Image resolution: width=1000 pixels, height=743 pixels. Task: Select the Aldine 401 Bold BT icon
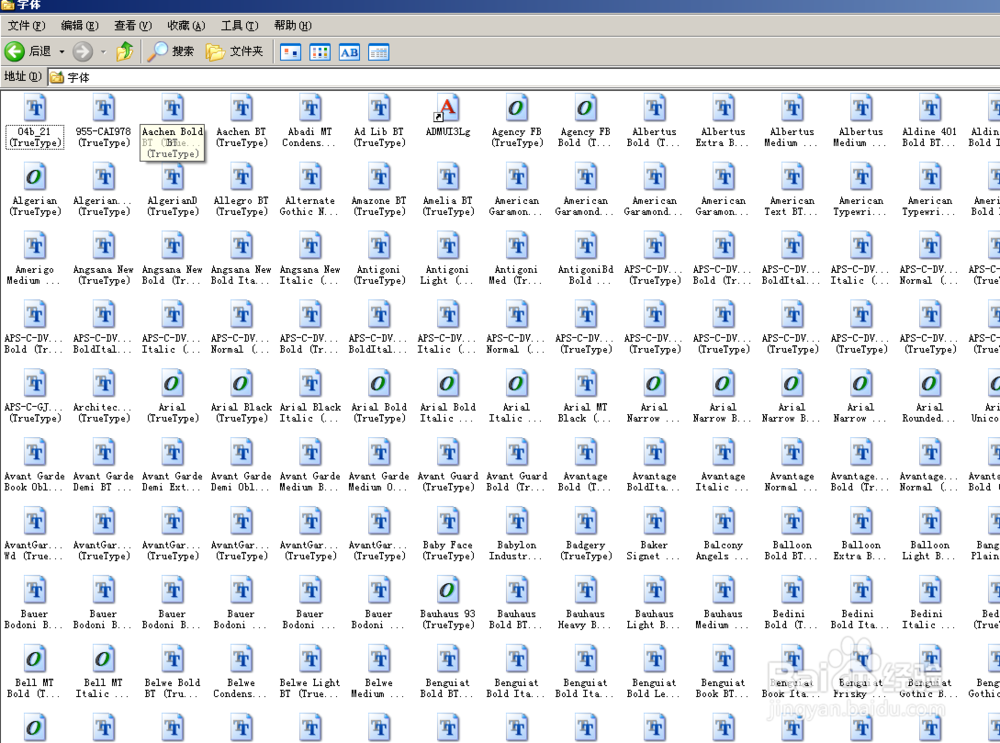pyautogui.click(x=930, y=107)
